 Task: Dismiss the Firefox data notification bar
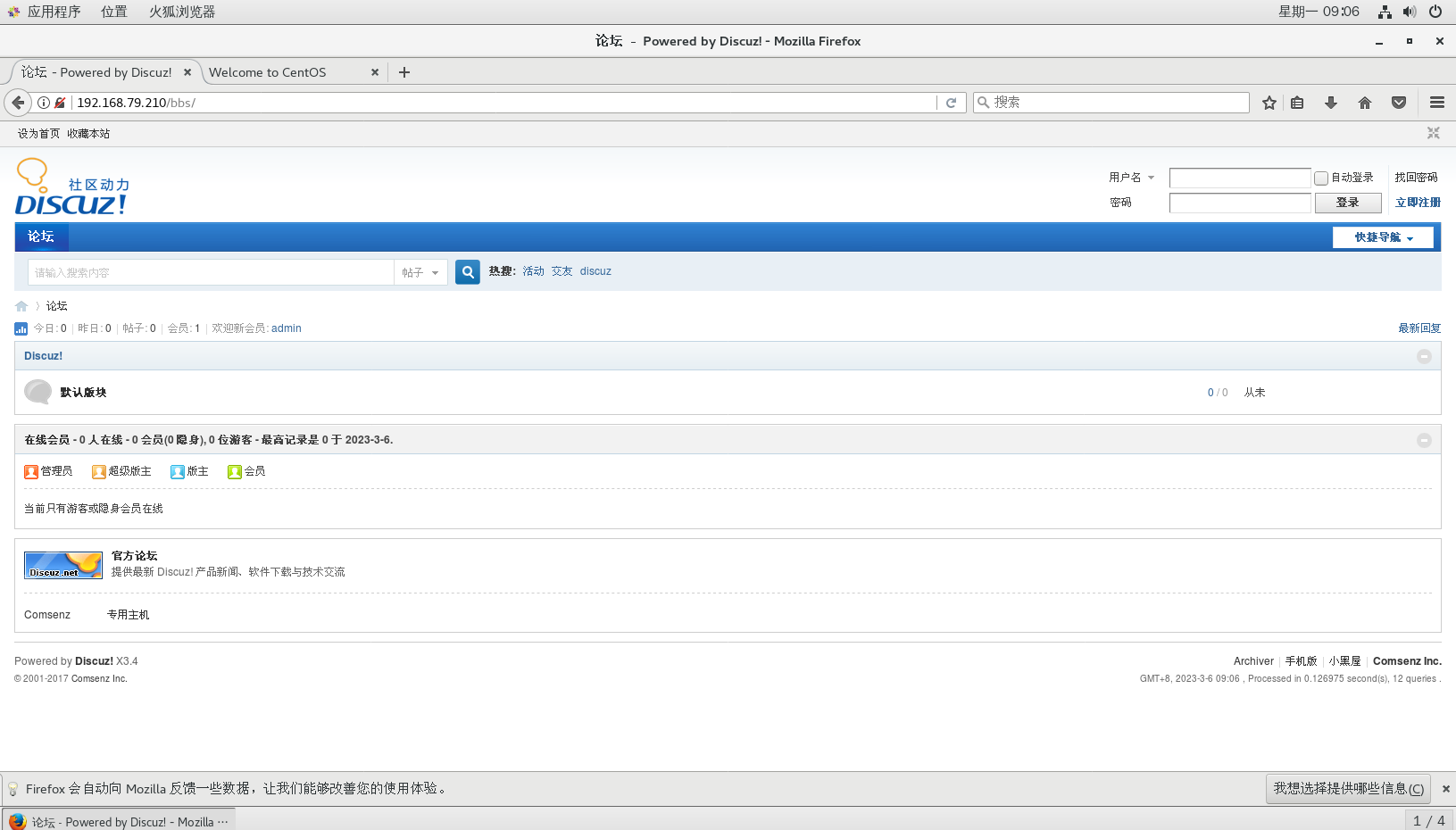point(1446,789)
